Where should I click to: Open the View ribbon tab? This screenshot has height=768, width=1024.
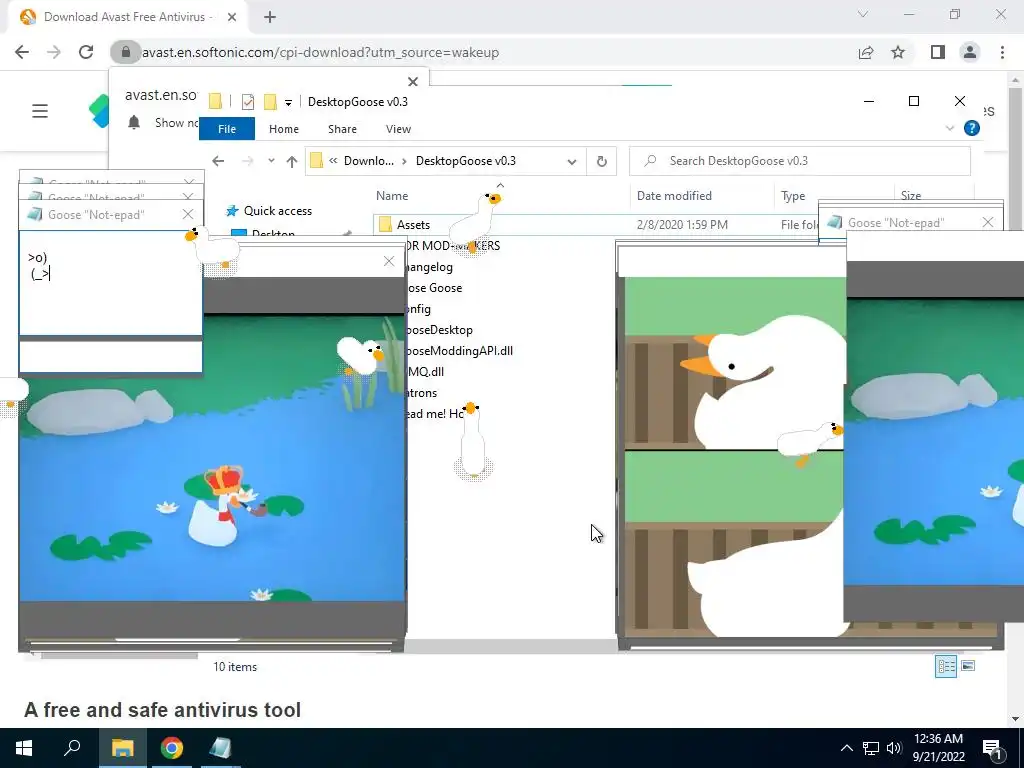(398, 129)
